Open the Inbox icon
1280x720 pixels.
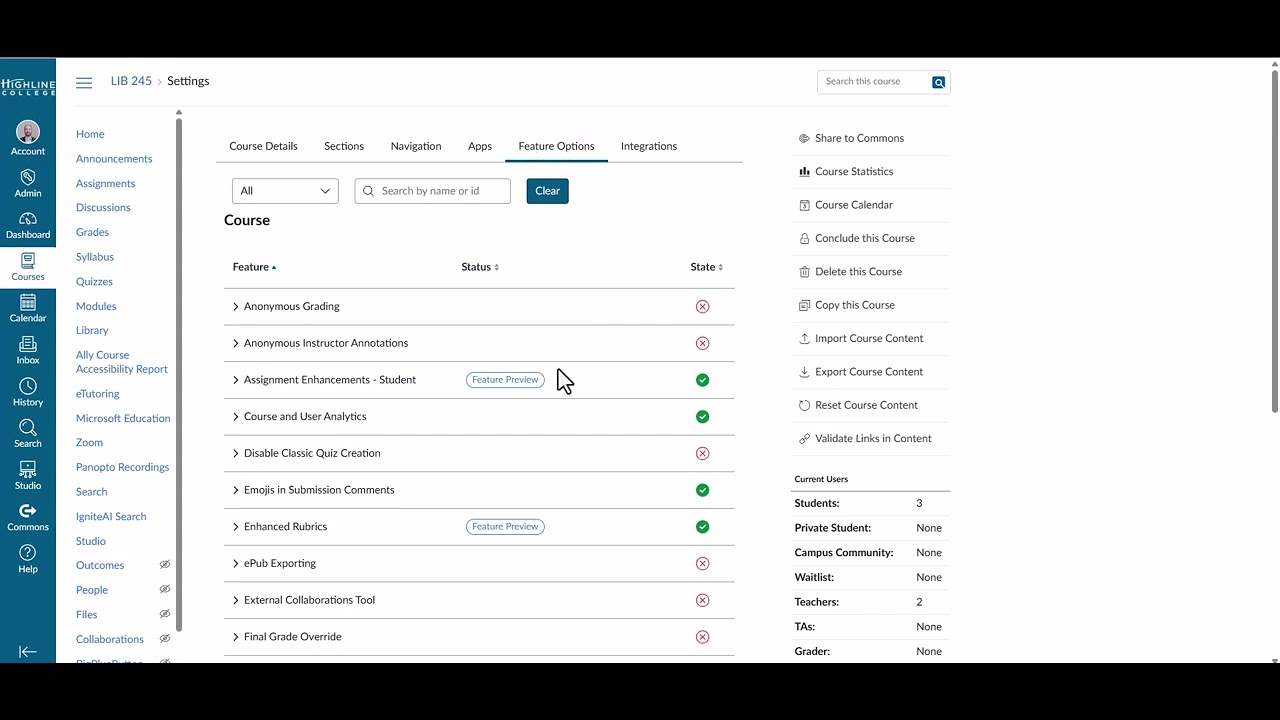click(x=28, y=344)
